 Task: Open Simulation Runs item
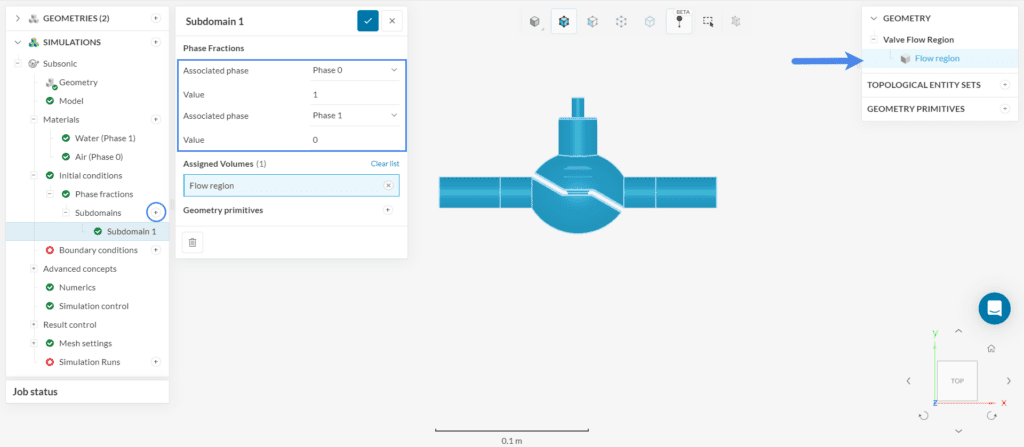coord(89,362)
